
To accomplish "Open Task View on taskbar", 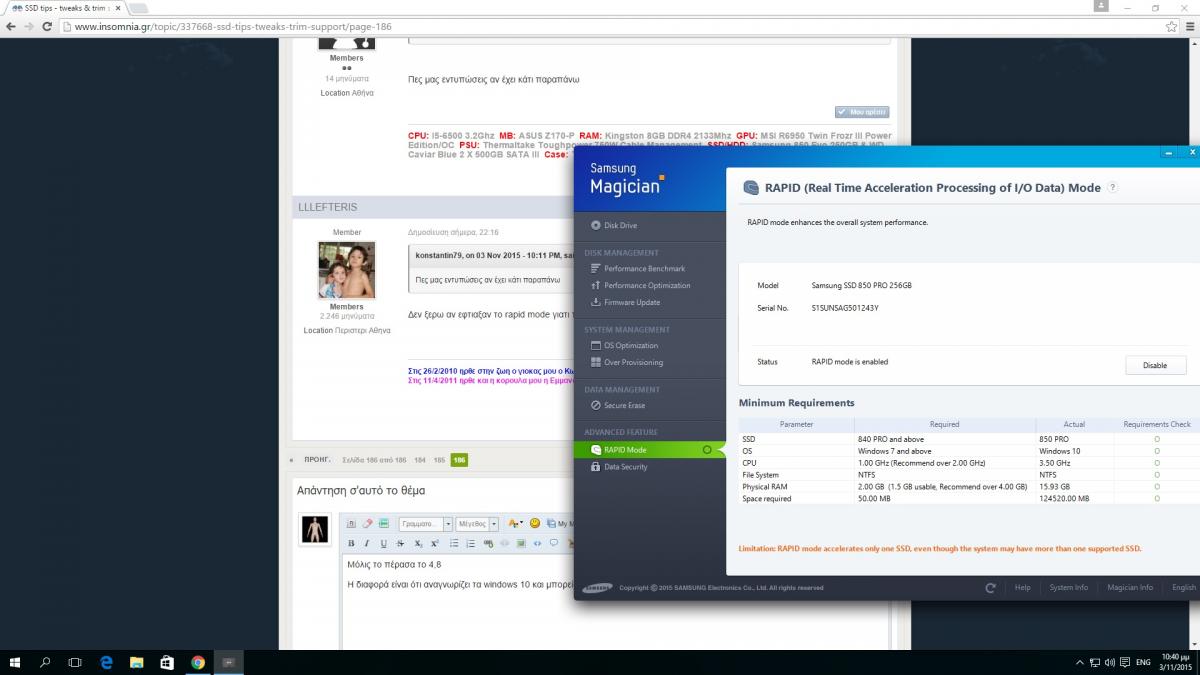I will coord(75,662).
